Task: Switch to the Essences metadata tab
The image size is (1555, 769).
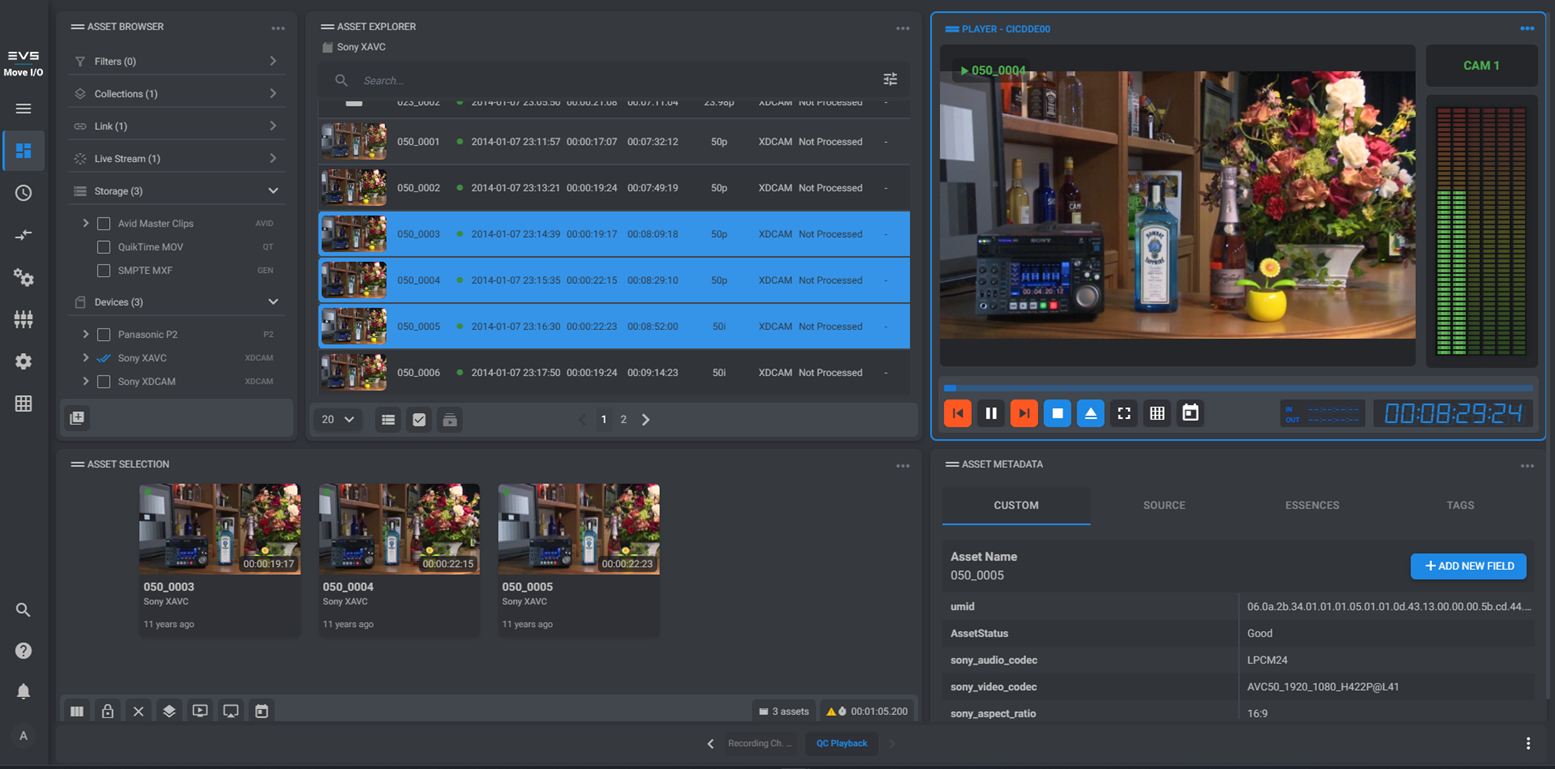Action: point(1312,506)
